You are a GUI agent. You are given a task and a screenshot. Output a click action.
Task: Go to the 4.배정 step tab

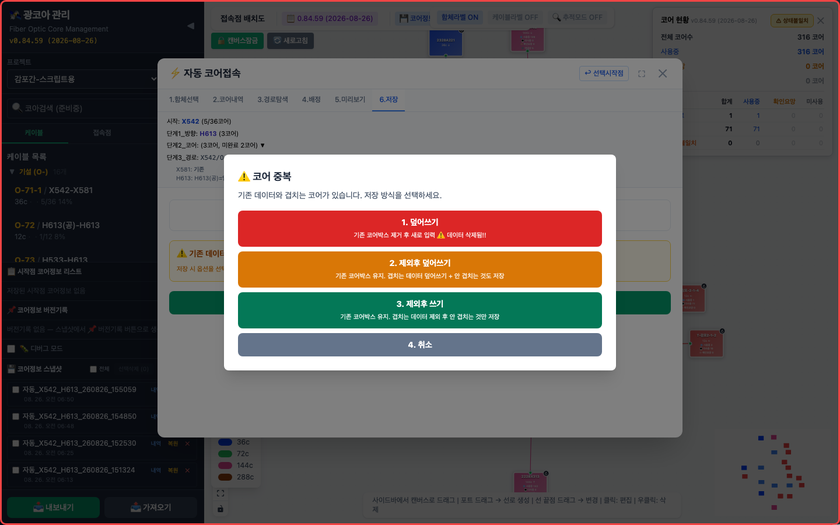tap(311, 99)
